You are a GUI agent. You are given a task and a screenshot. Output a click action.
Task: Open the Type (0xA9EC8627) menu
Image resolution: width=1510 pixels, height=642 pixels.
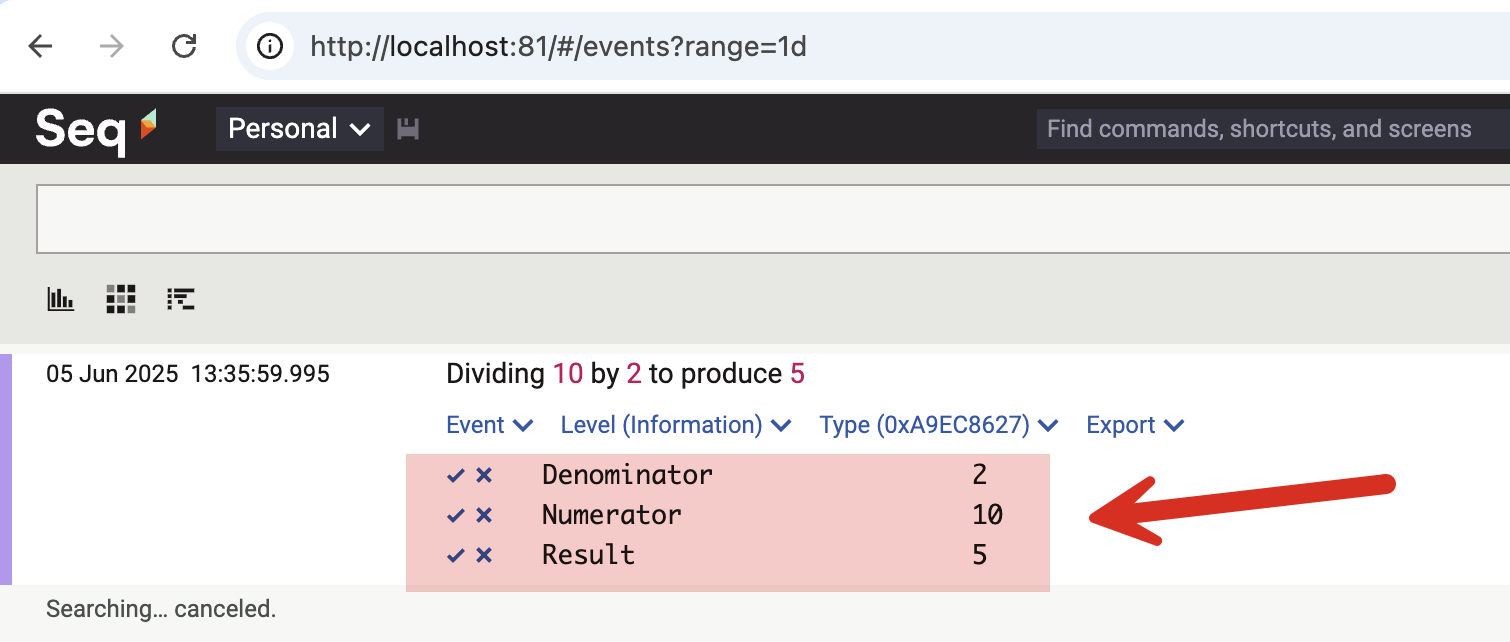tap(938, 425)
